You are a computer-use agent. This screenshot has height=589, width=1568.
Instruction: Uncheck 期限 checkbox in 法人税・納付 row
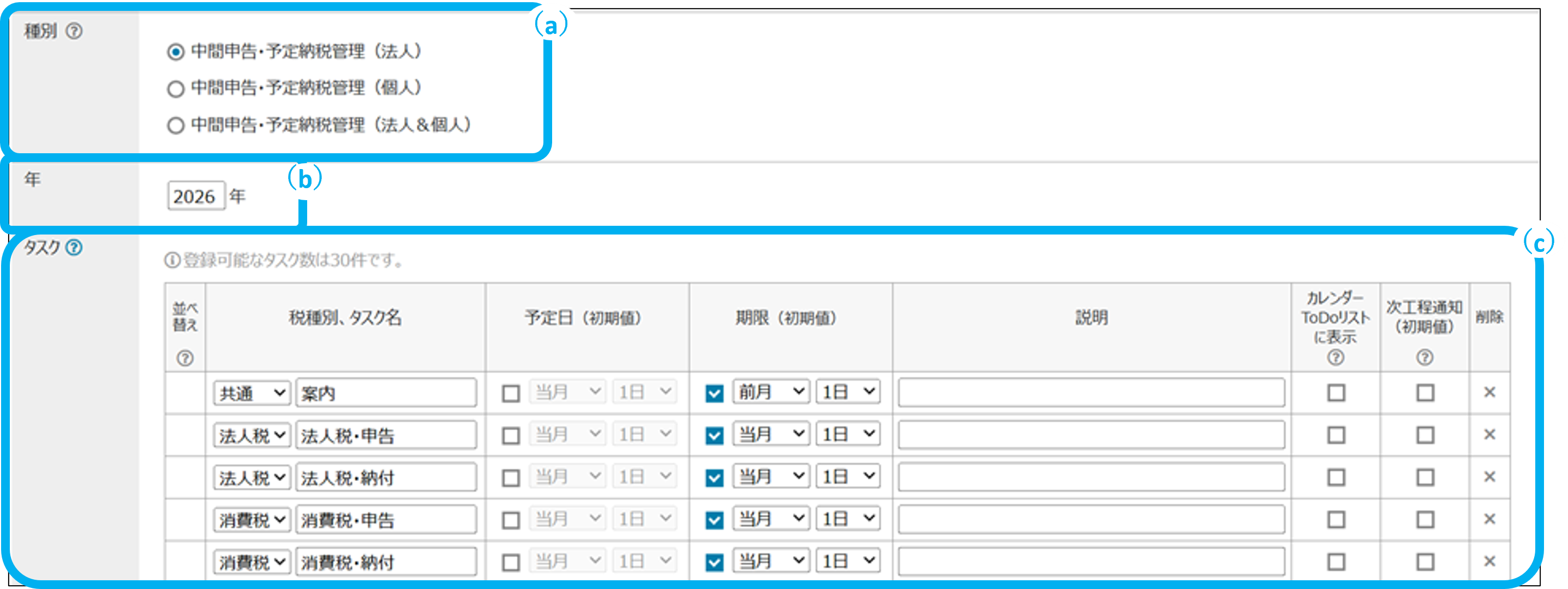[x=714, y=478]
